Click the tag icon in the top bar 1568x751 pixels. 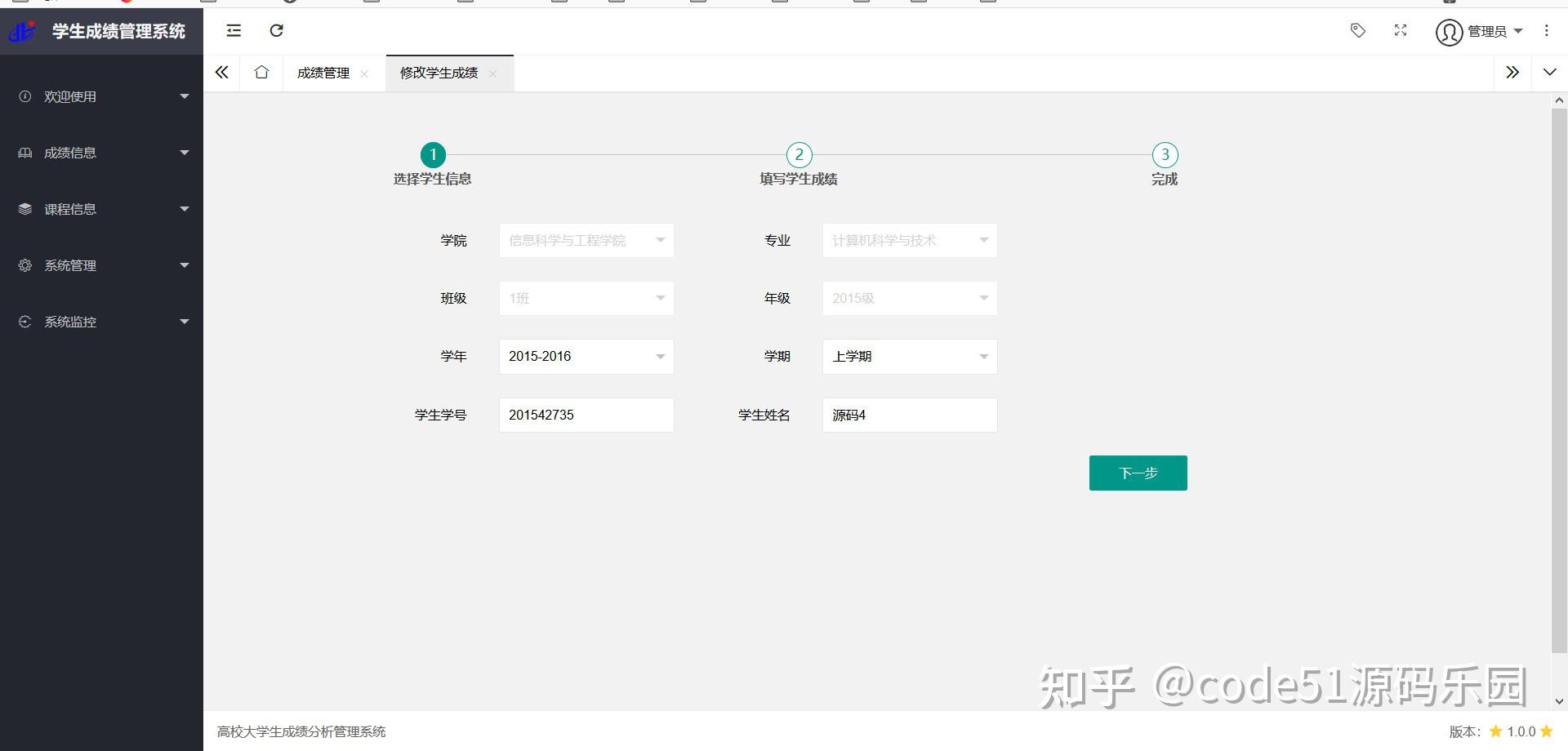[1357, 30]
